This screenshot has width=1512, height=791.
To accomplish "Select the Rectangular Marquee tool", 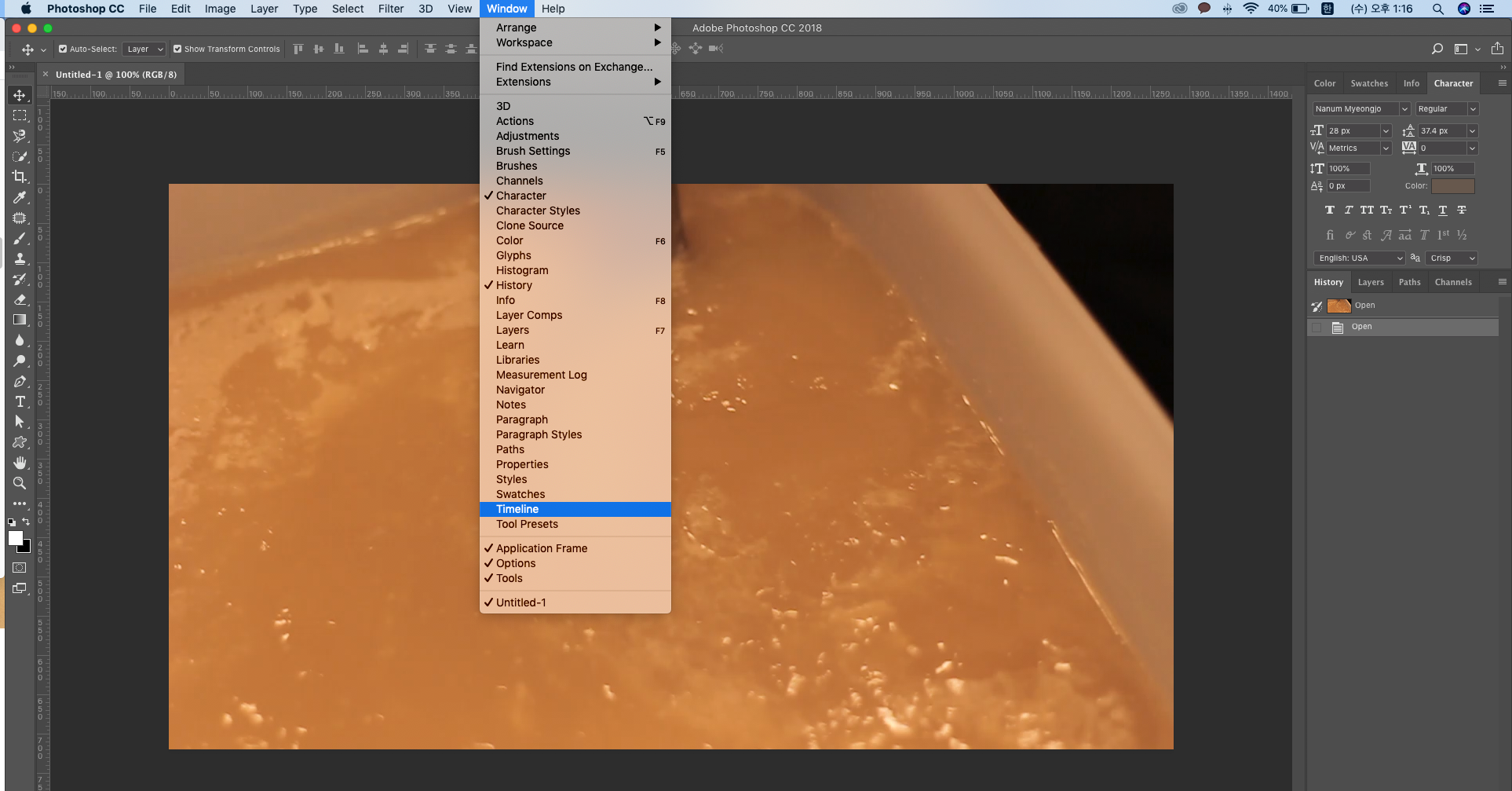I will 20,115.
